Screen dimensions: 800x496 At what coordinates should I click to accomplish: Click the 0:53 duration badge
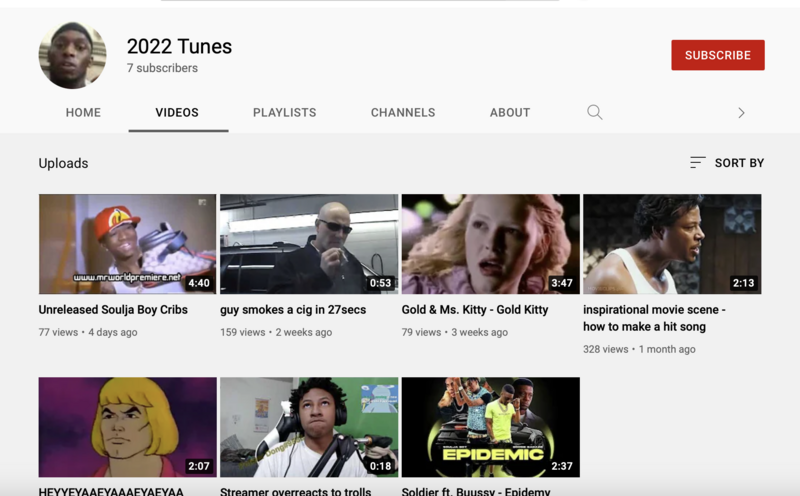[x=381, y=283]
